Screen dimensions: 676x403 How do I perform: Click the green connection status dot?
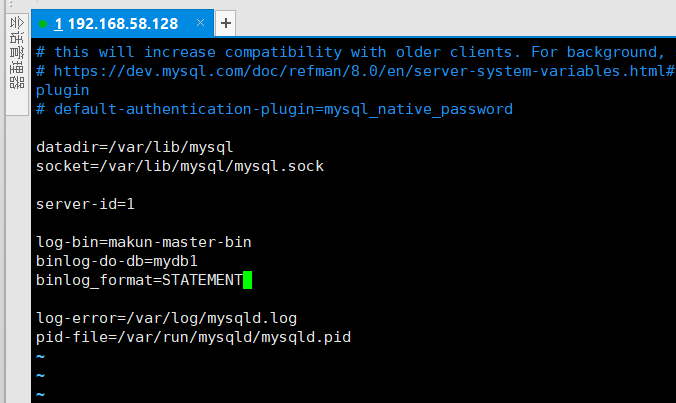(43, 24)
